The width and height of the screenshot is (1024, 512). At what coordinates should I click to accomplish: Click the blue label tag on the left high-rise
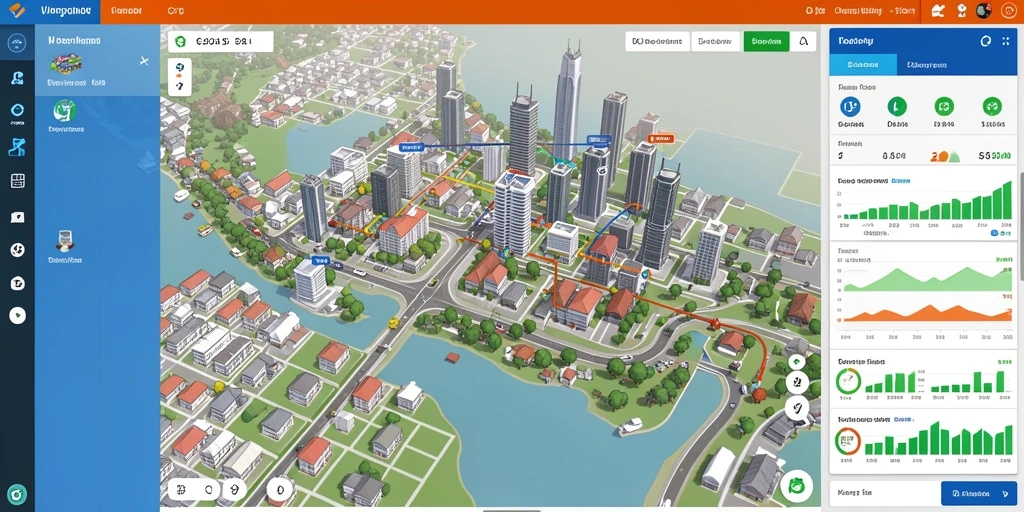[x=410, y=148]
